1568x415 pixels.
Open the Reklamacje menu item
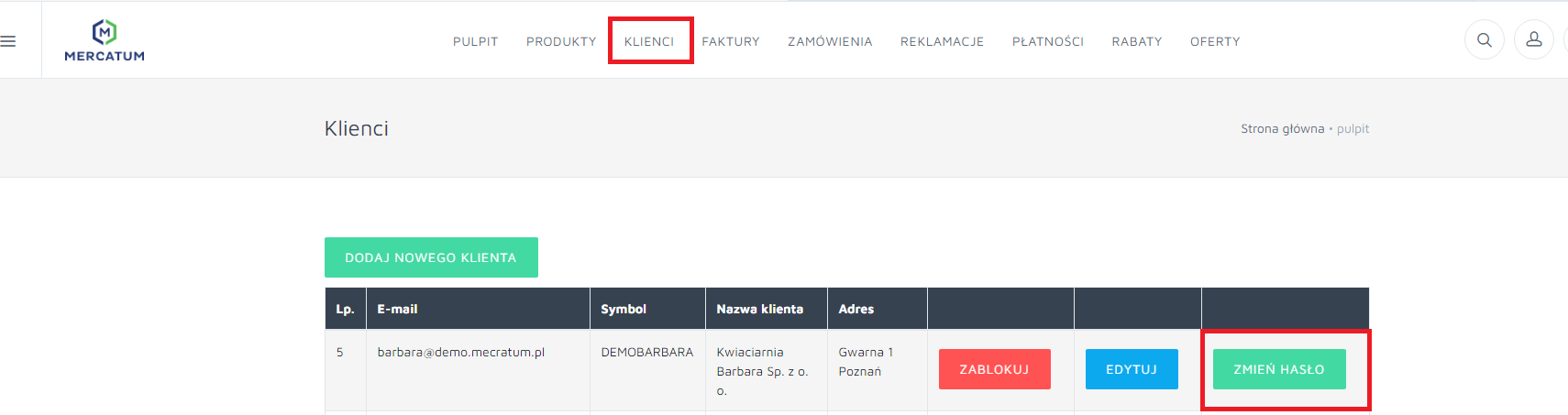tap(942, 42)
